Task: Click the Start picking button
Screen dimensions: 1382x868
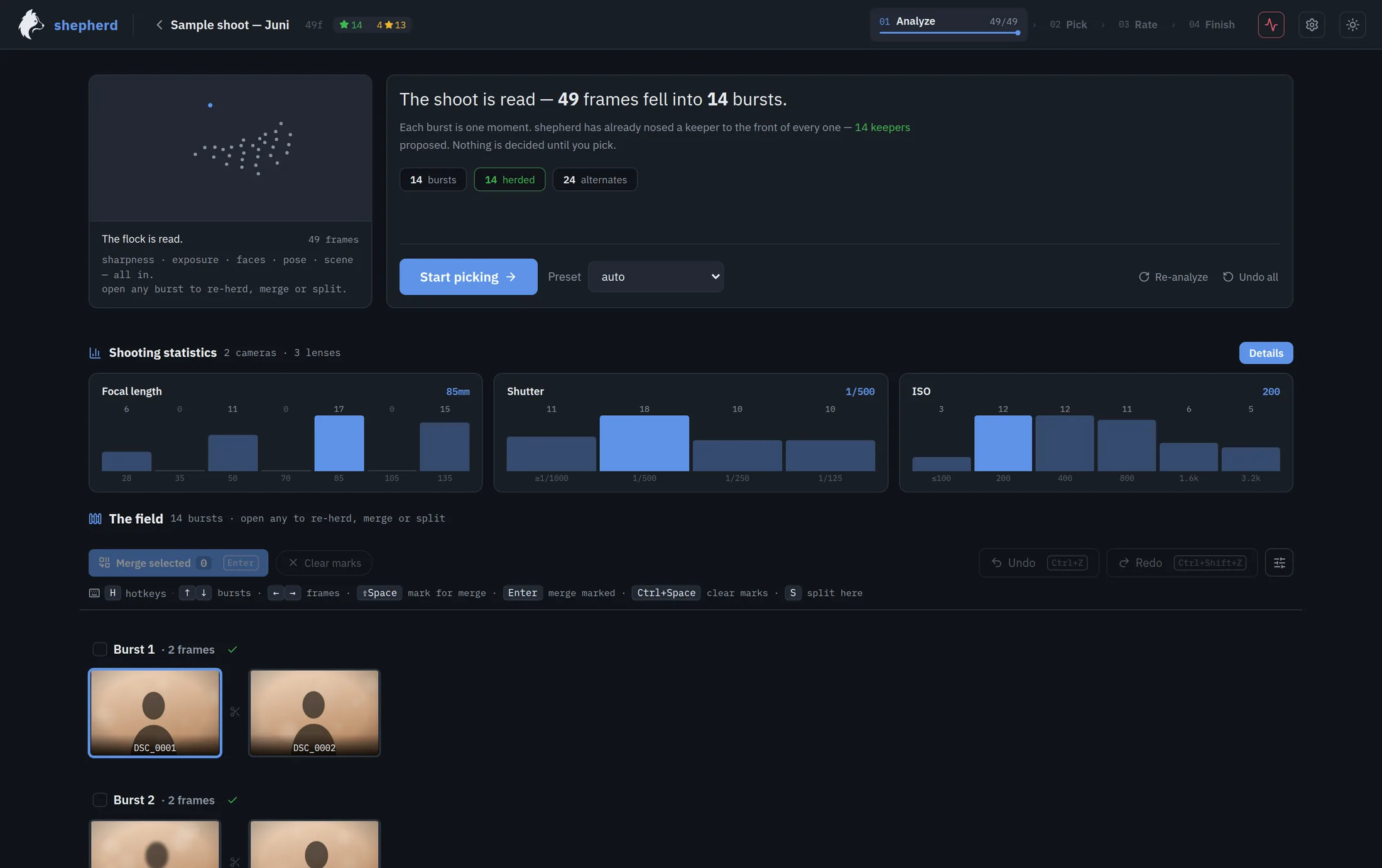Action: coord(469,276)
